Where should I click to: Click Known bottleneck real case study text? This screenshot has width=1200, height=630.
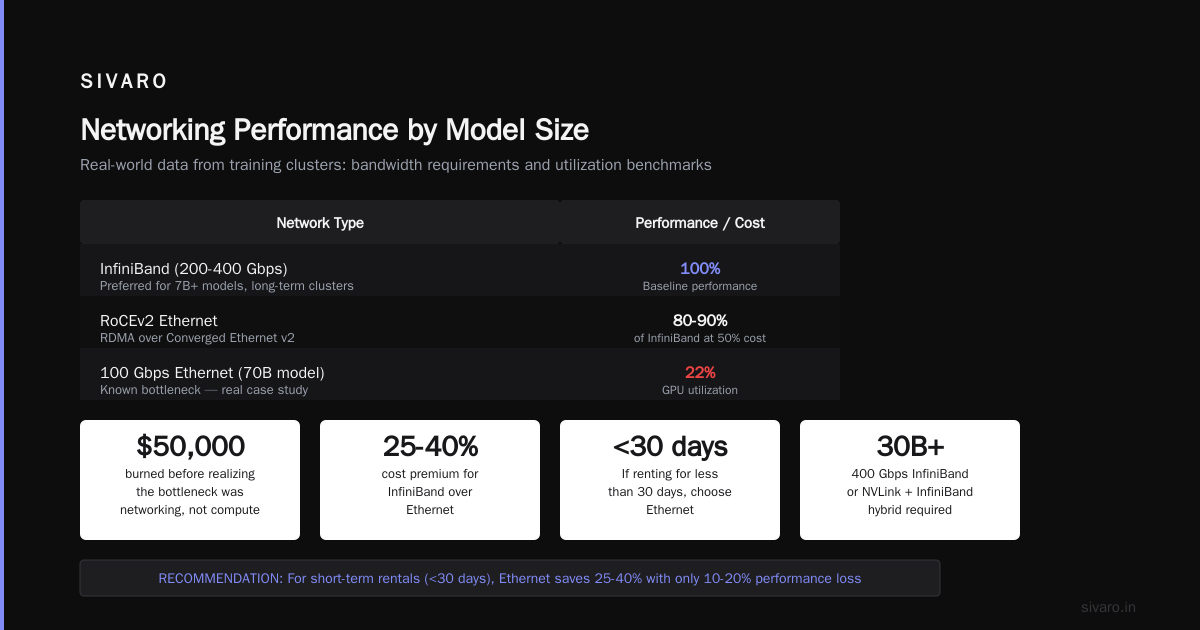[x=204, y=390]
